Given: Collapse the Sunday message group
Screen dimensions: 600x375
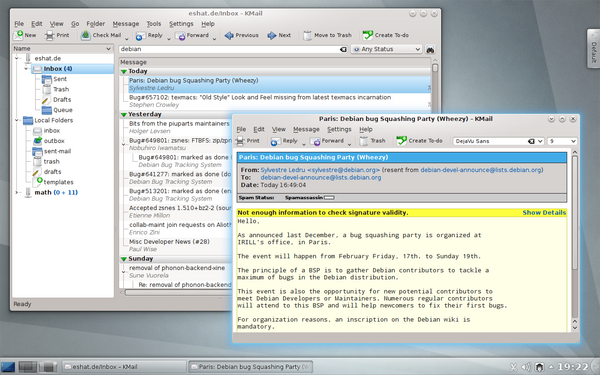Looking at the screenshot, I should pyautogui.click(x=124, y=259).
